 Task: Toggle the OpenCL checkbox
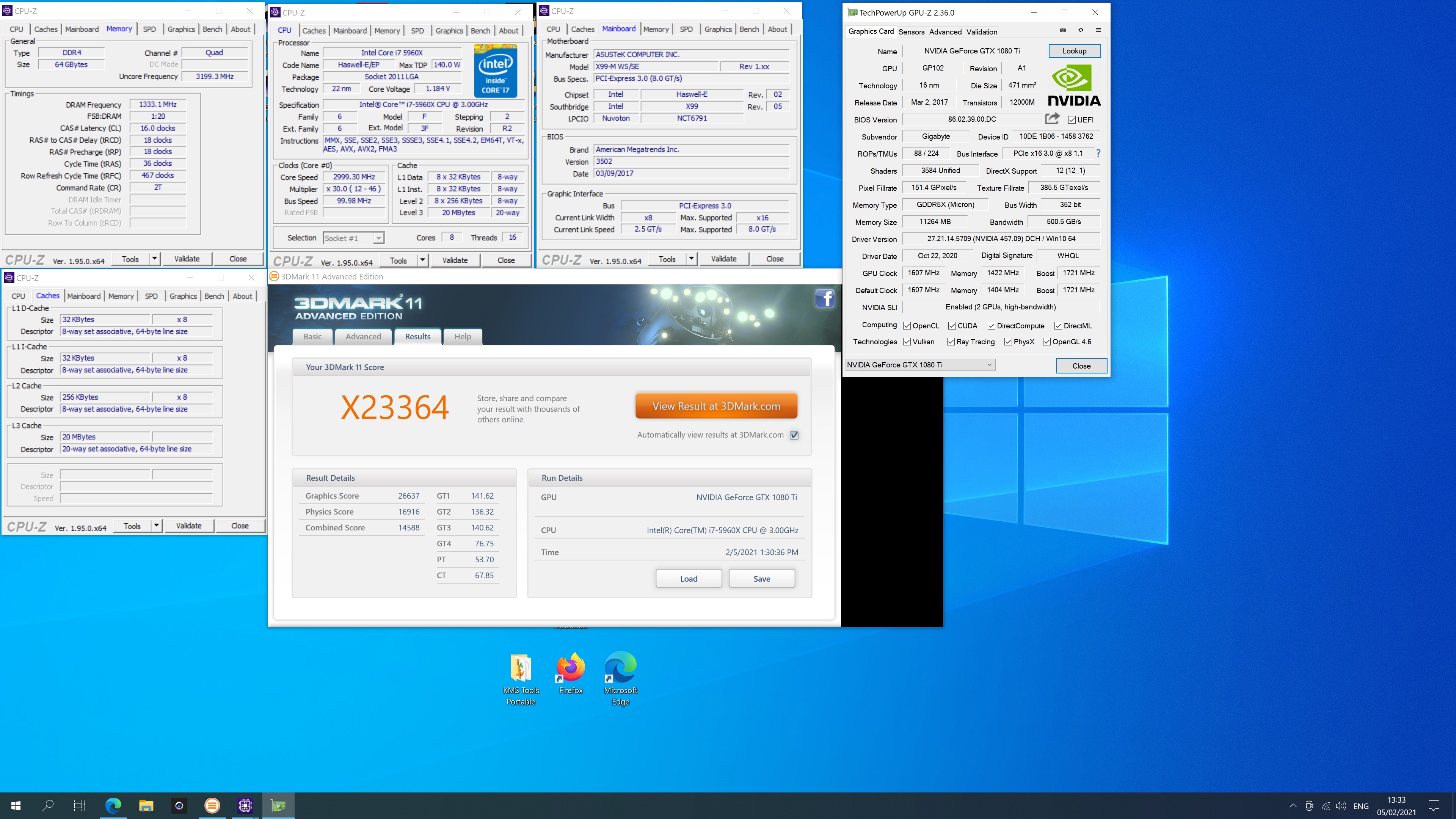click(907, 326)
